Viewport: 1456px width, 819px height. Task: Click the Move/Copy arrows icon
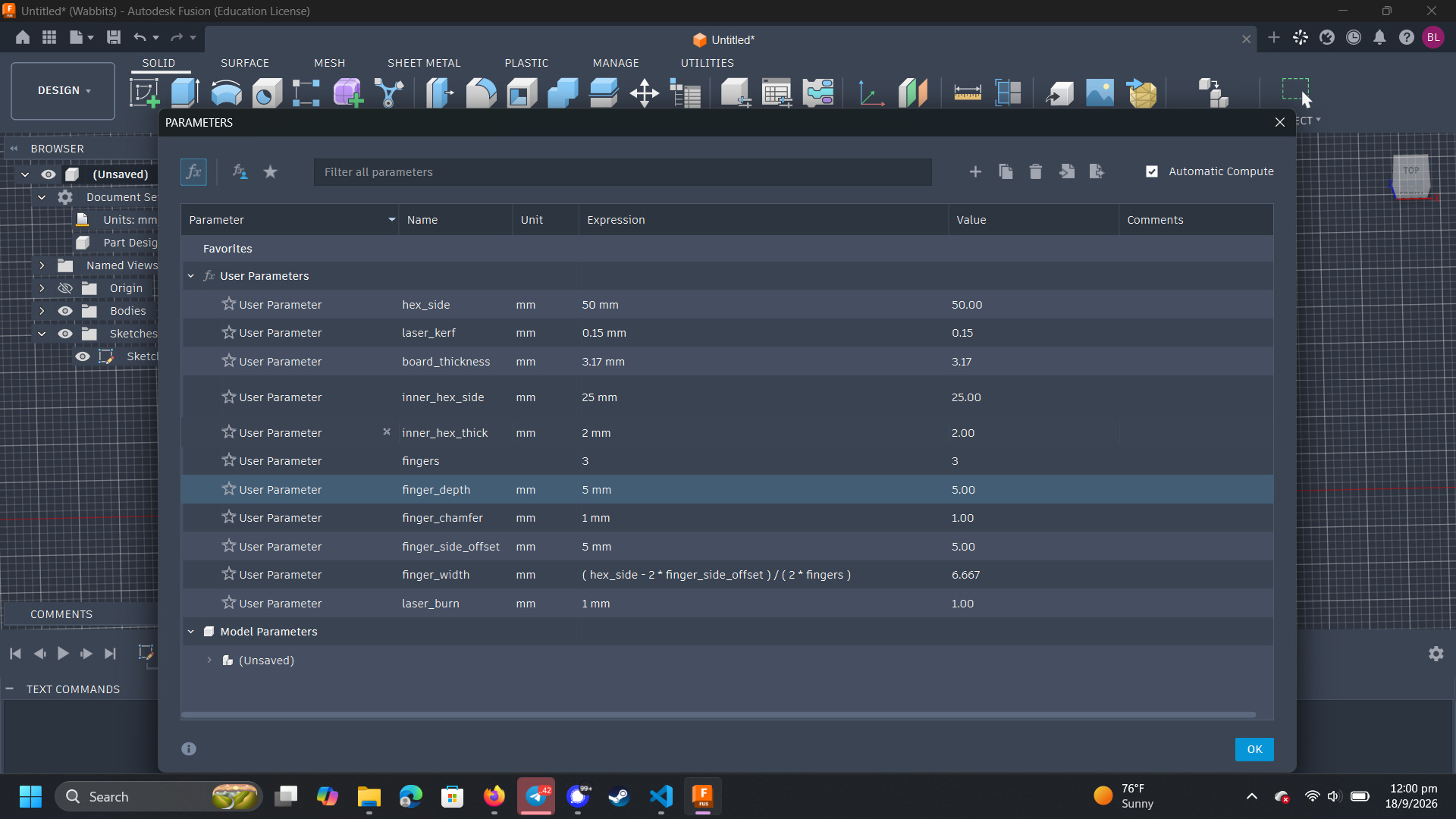(644, 93)
